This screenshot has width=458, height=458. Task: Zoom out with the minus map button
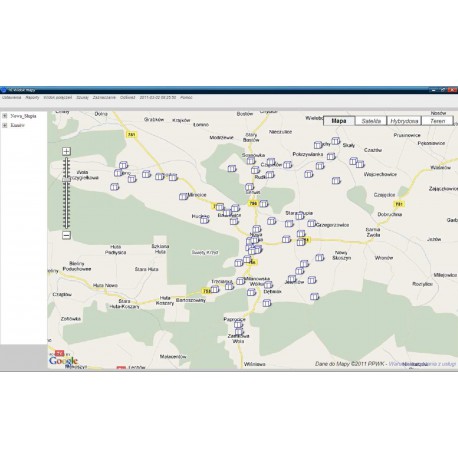[x=66, y=235]
